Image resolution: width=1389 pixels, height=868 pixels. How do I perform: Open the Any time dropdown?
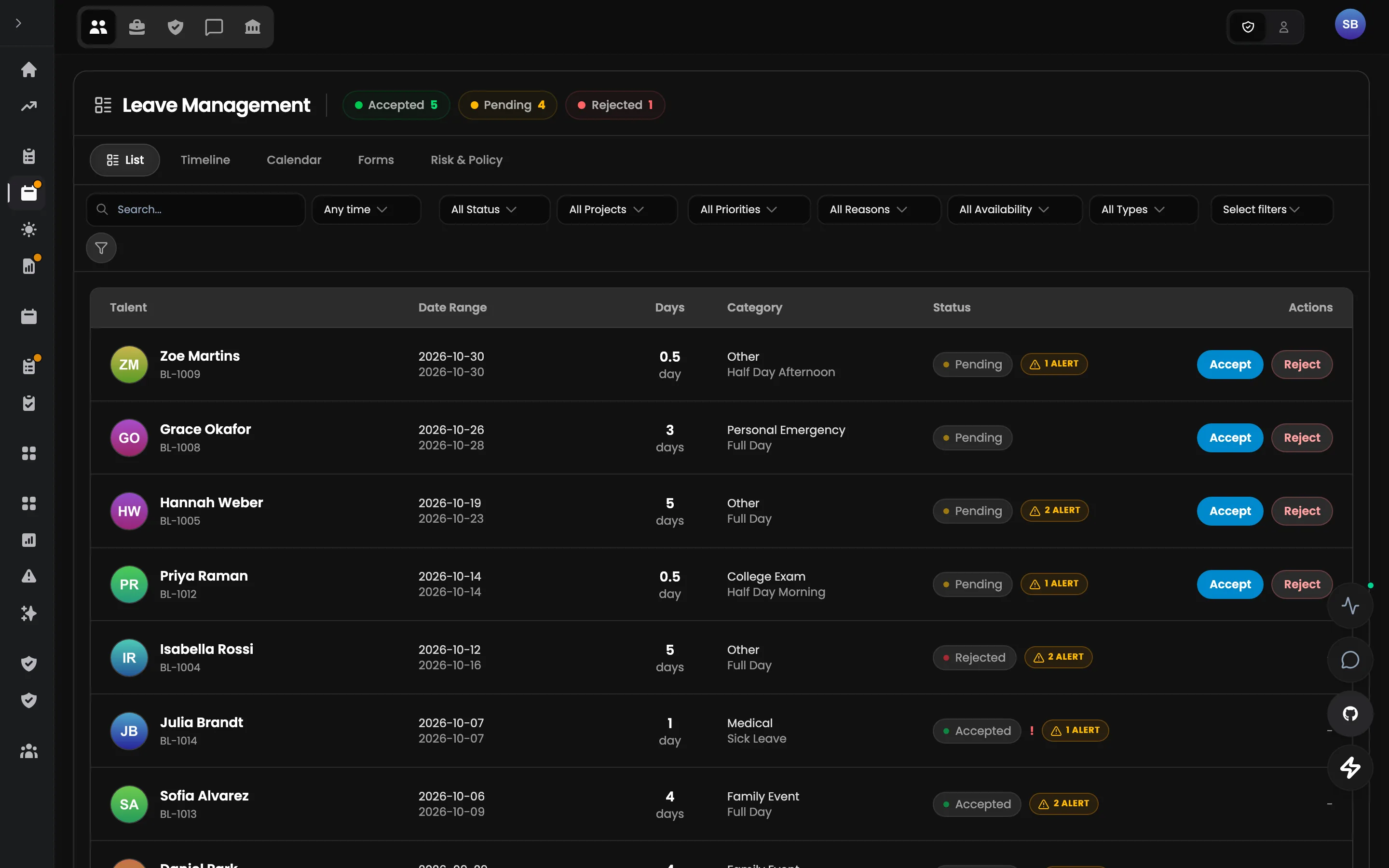(366, 210)
